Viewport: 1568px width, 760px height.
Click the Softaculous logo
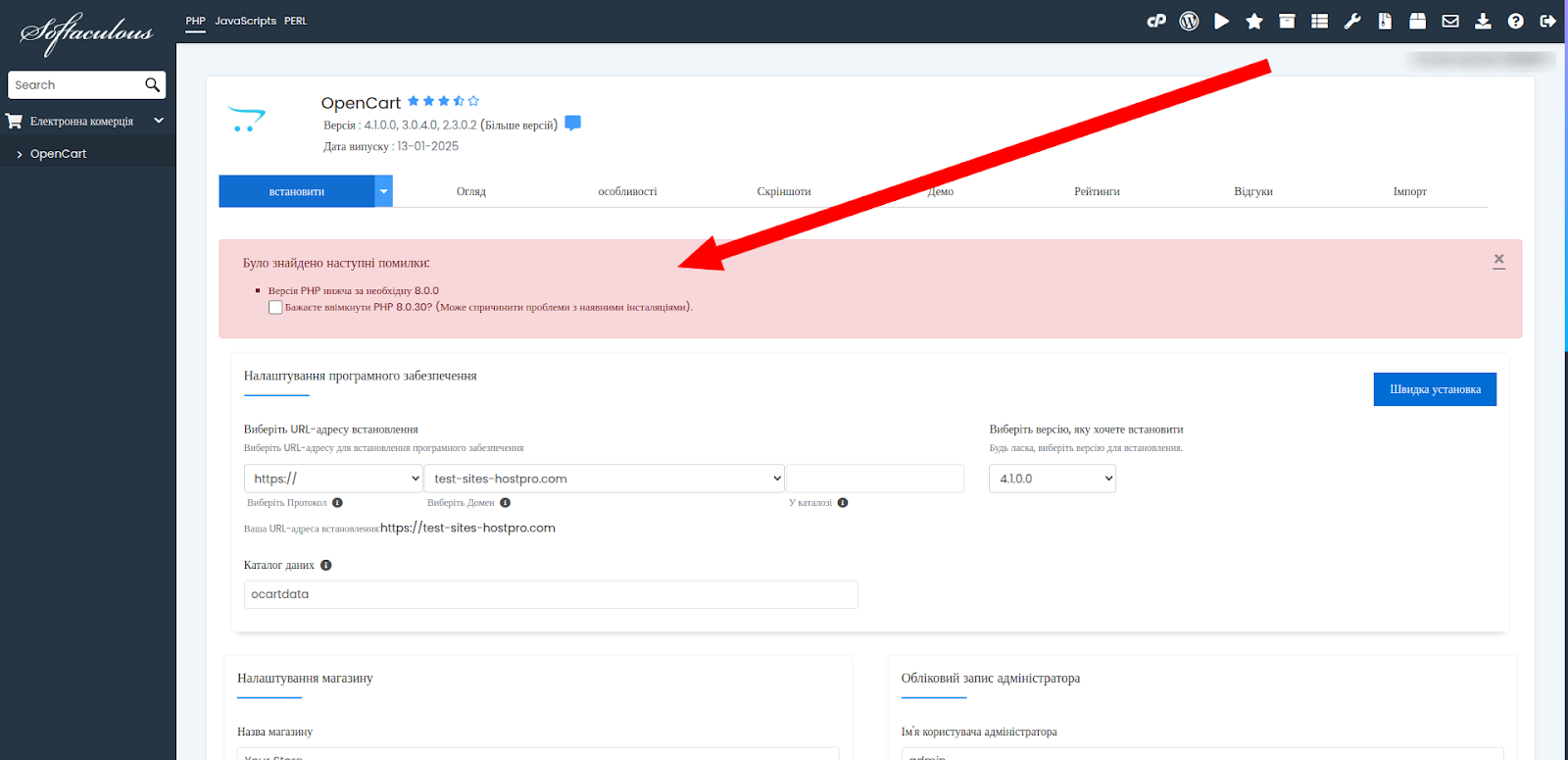(x=86, y=32)
